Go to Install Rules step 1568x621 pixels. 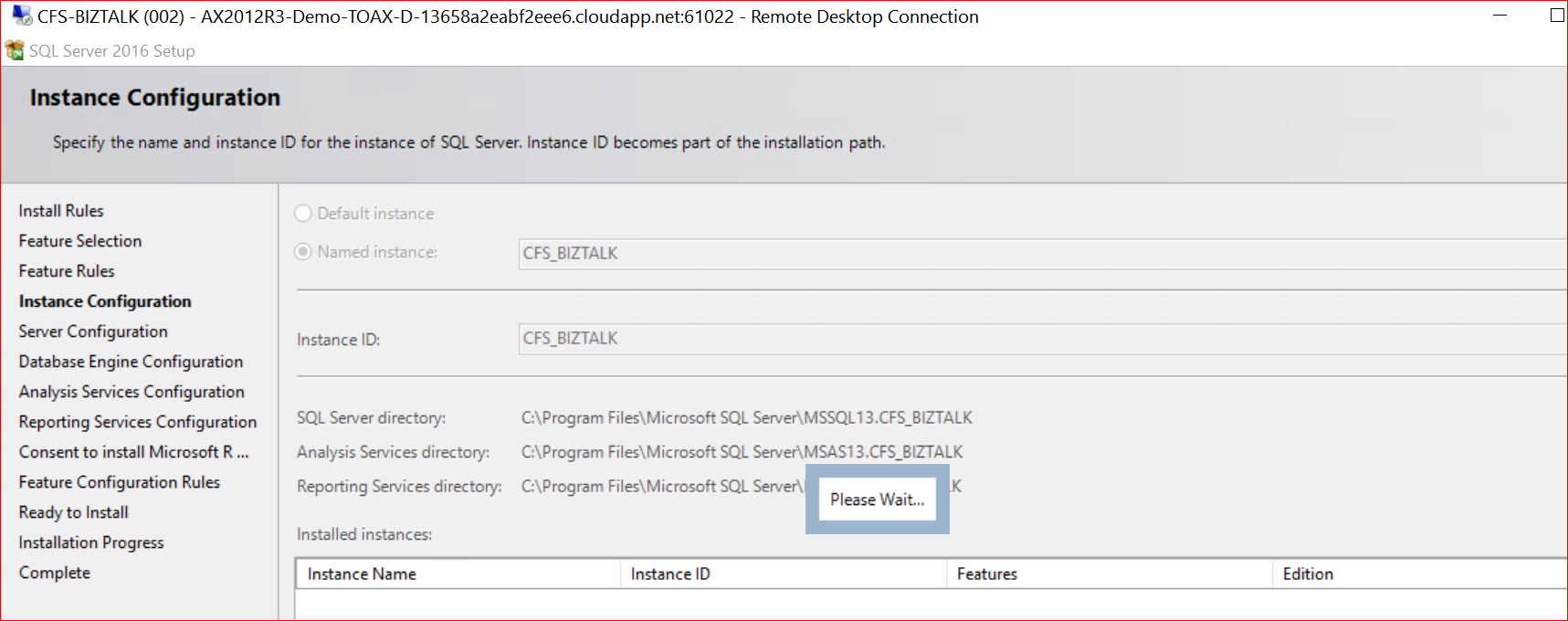click(61, 211)
